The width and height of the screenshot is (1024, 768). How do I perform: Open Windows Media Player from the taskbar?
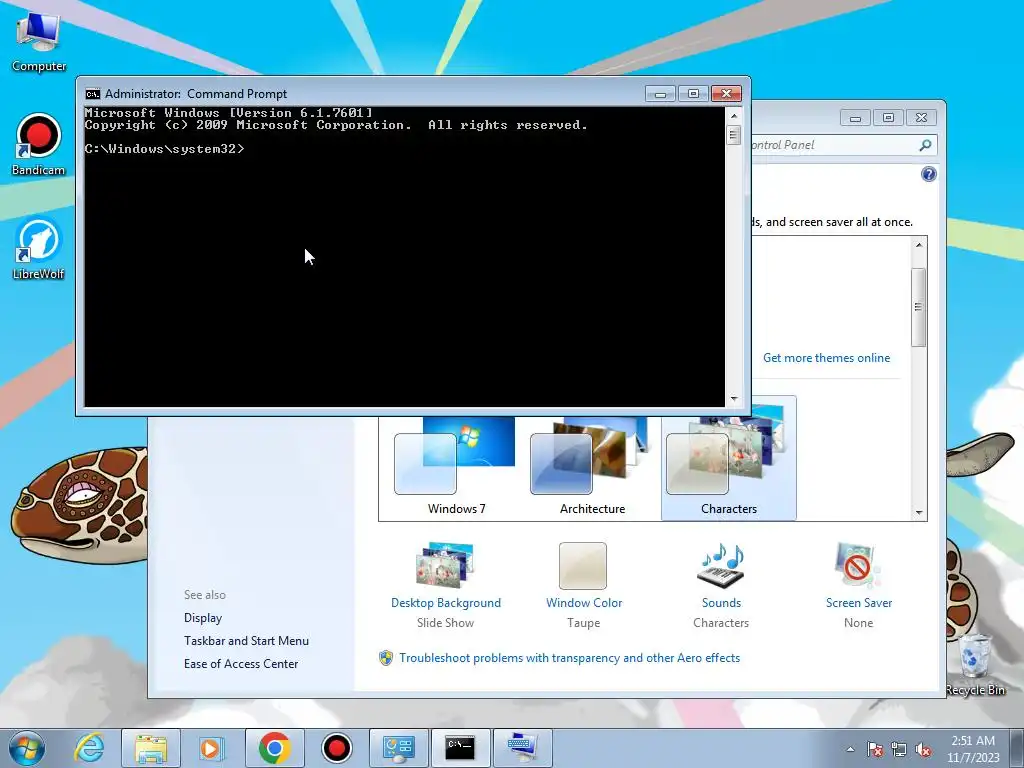tap(211, 748)
